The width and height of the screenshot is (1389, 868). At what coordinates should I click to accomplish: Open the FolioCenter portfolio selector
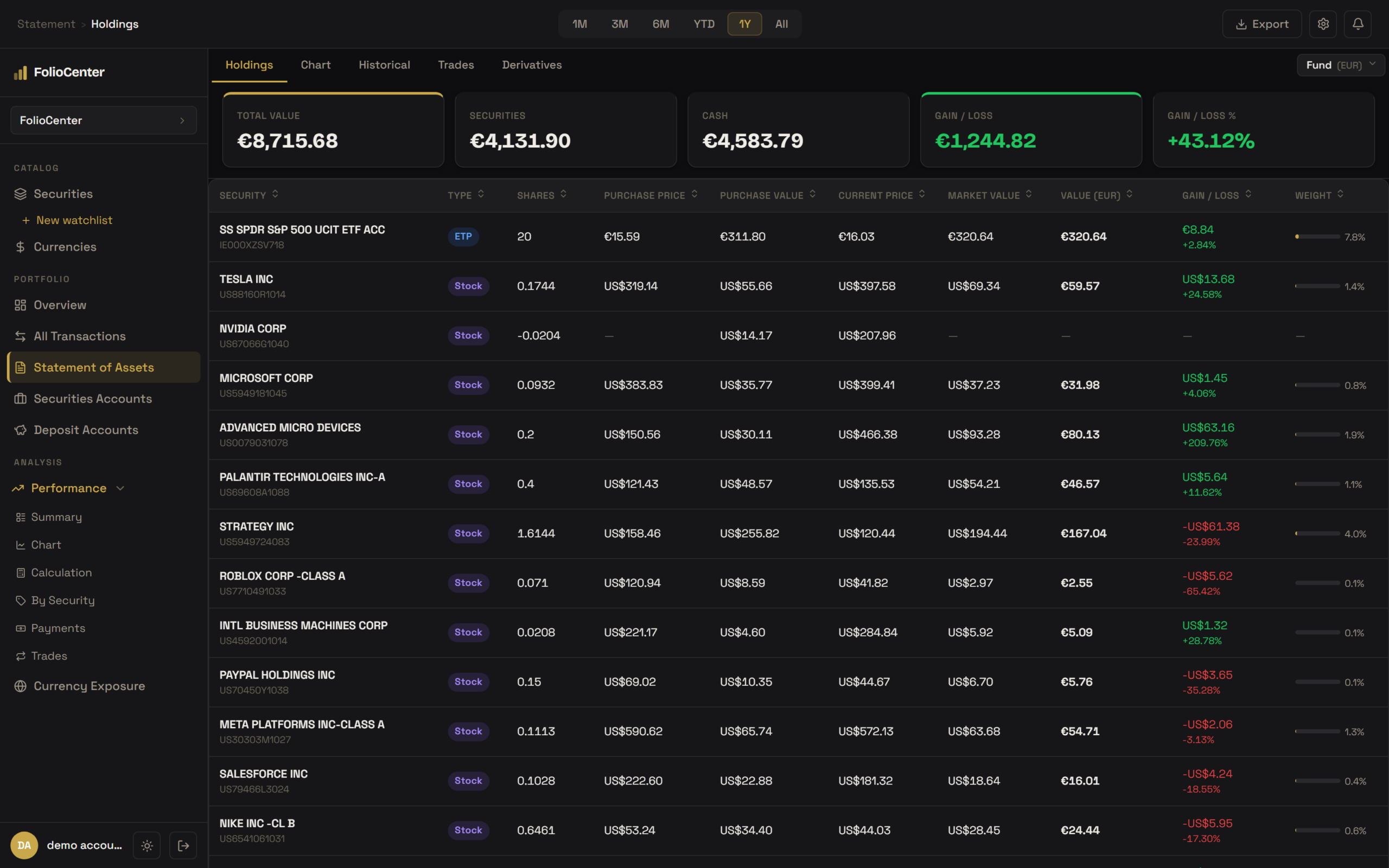click(x=103, y=120)
